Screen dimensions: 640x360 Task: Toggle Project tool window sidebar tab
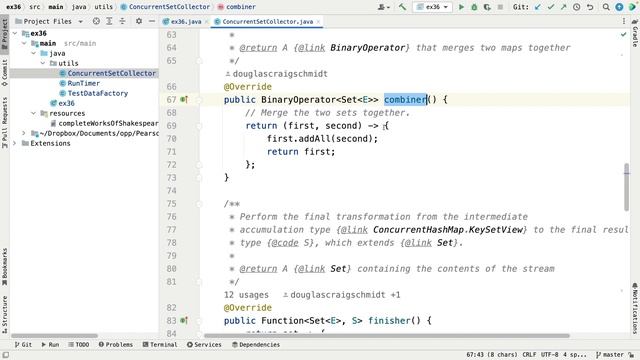click(x=4, y=33)
